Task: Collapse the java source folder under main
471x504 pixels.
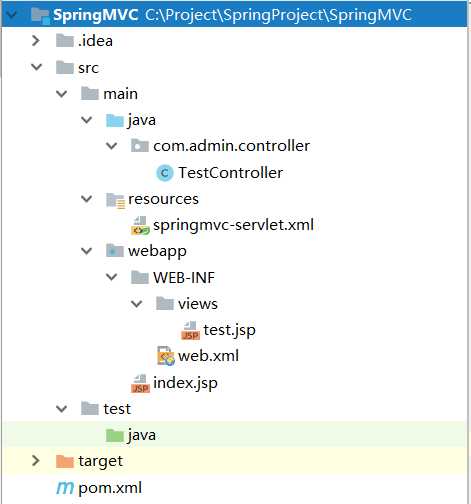Action: click(x=87, y=120)
